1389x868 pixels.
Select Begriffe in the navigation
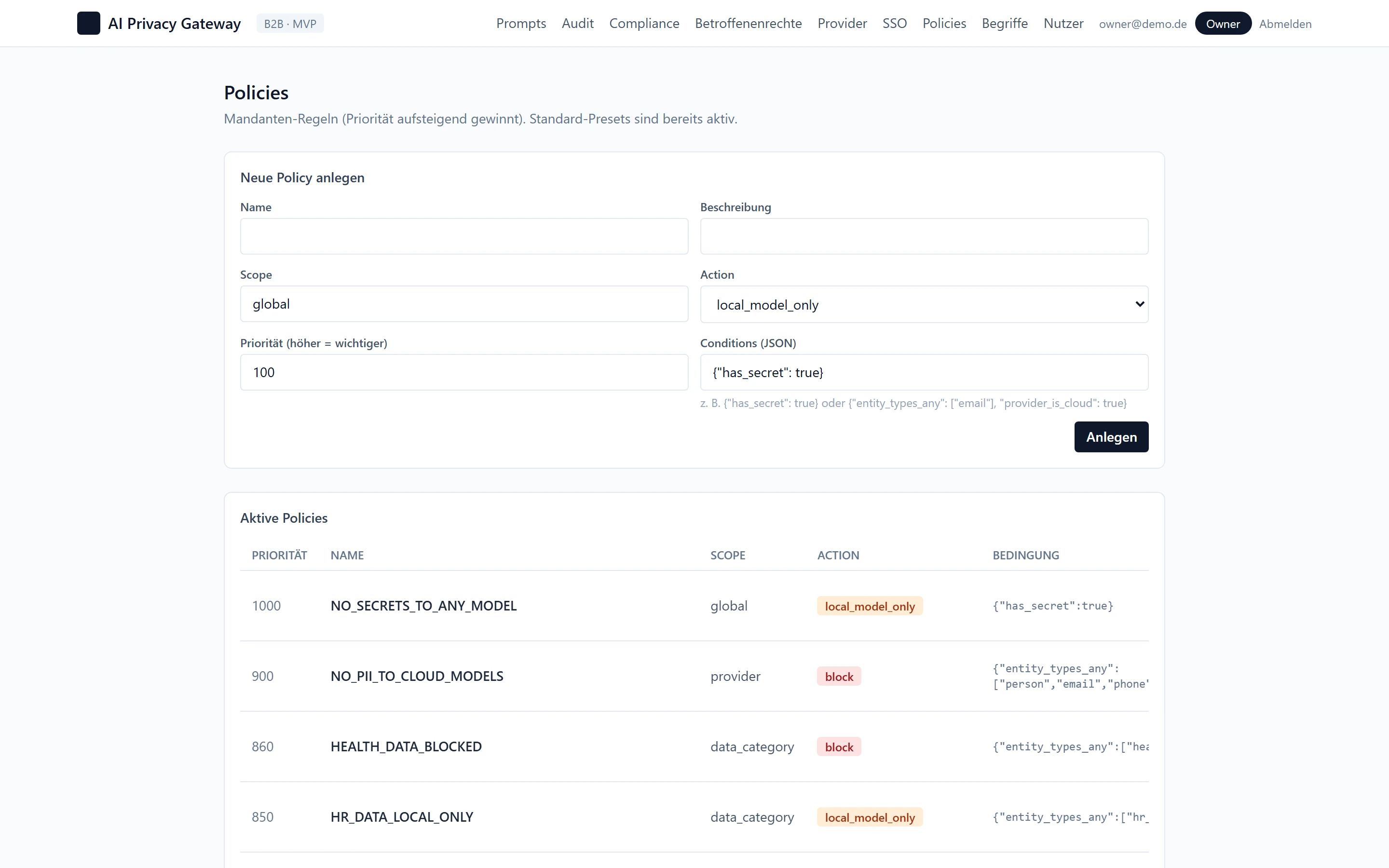(x=1005, y=24)
